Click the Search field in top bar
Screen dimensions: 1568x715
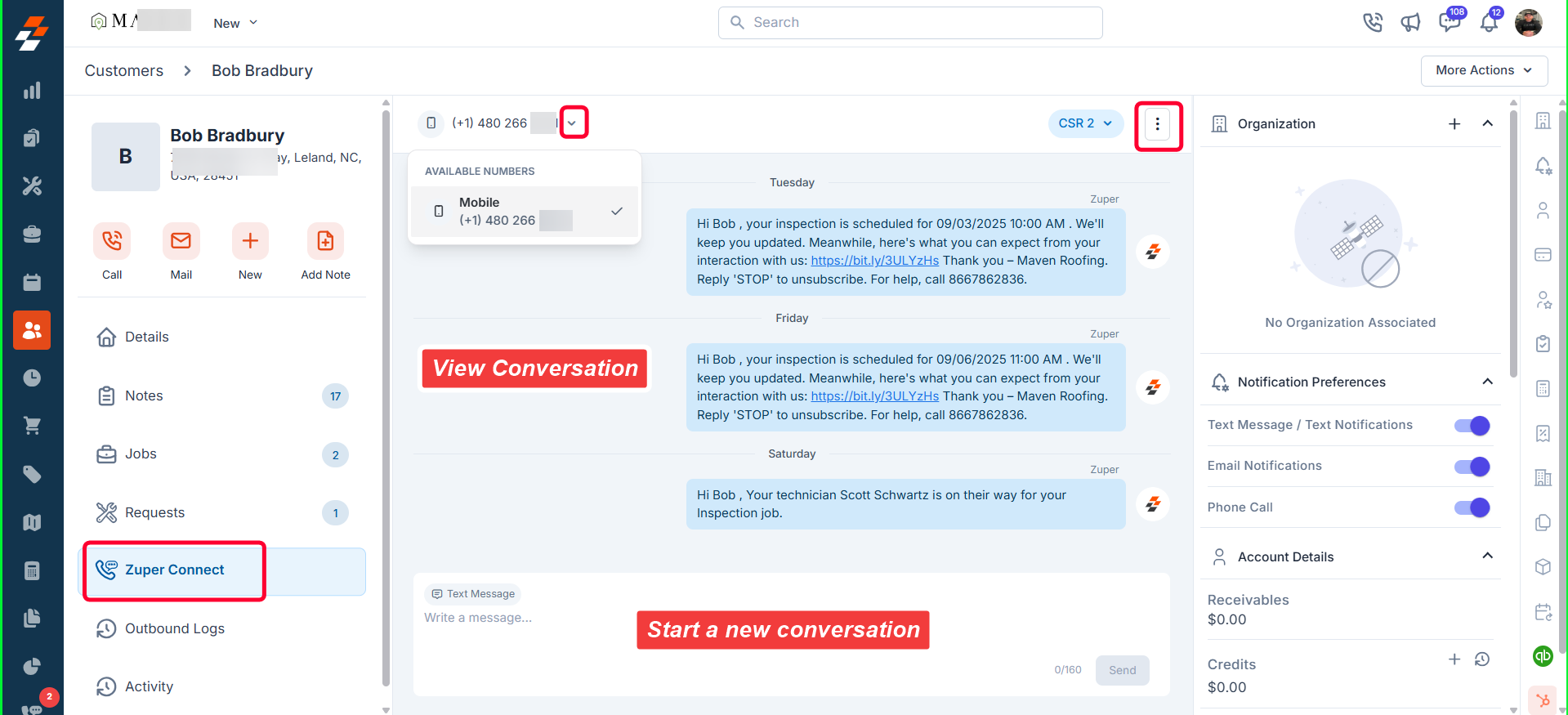(x=910, y=23)
